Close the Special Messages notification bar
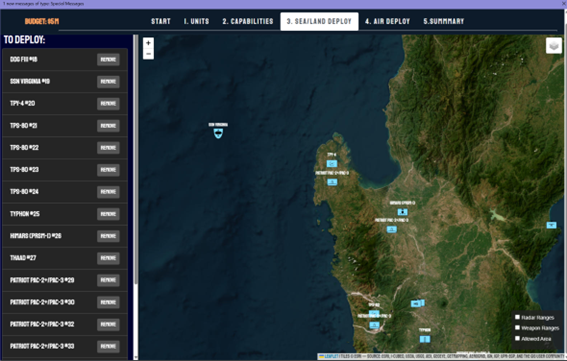This screenshot has width=567, height=361. [x=564, y=4]
